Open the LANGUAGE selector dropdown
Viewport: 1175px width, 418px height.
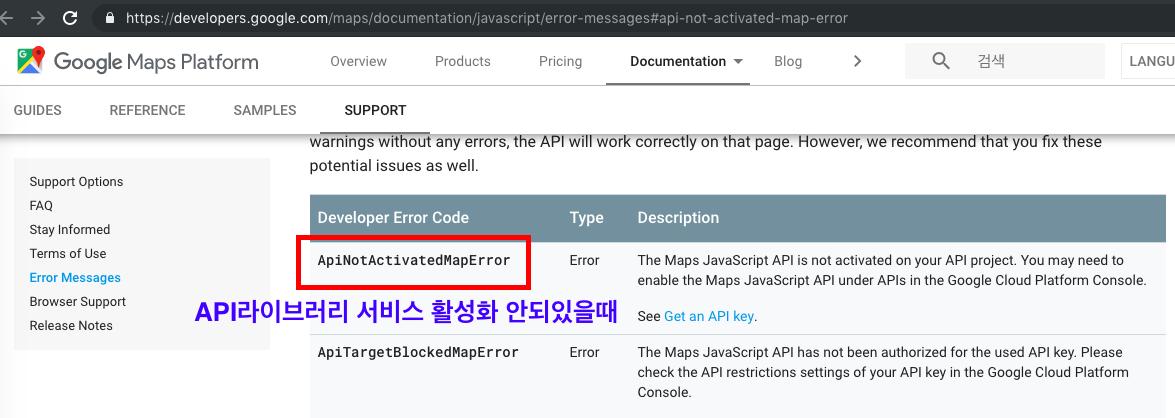1148,61
